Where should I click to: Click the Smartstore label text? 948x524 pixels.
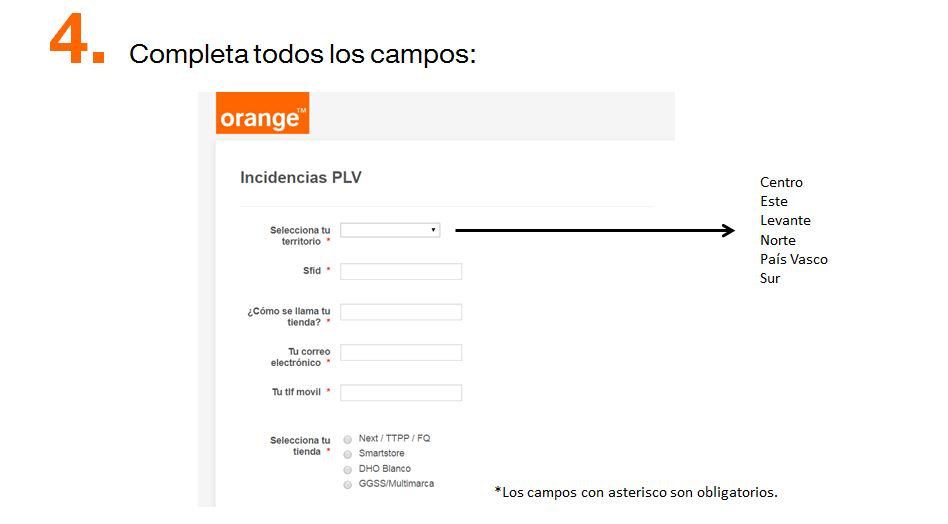tap(381, 453)
